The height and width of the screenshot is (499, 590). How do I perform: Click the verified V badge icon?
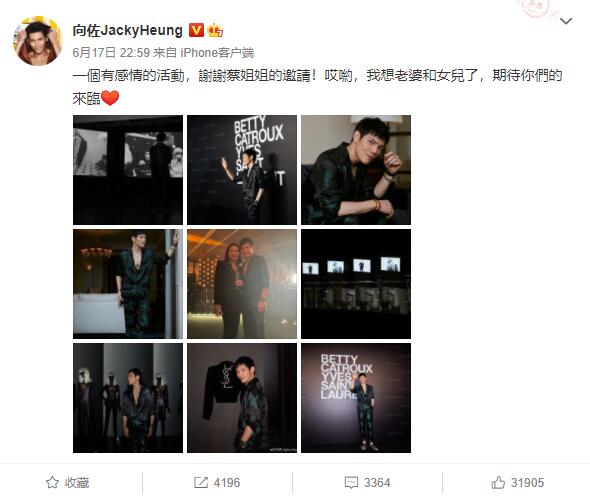point(196,30)
